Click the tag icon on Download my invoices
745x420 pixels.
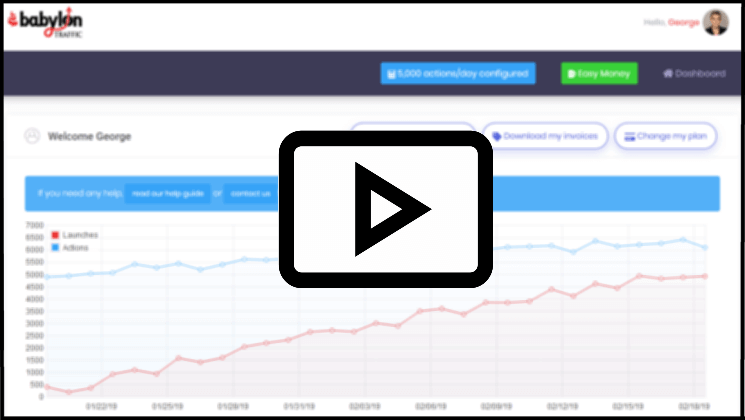pos(497,136)
